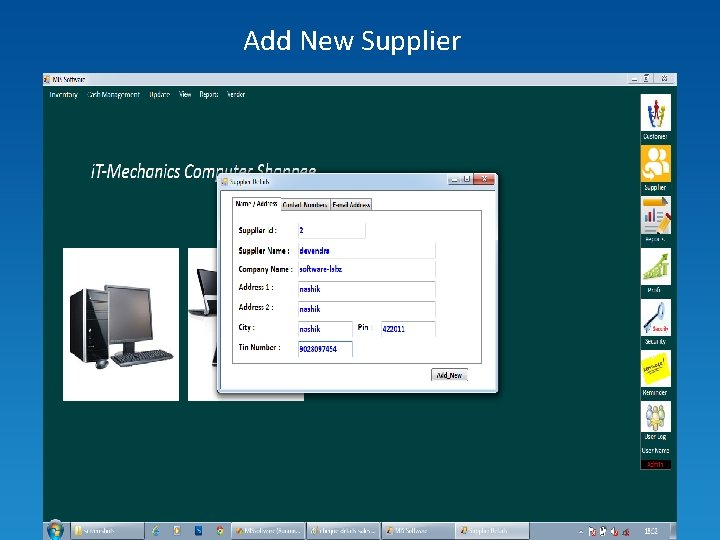Click the City field
This screenshot has width=720, height=540.
[325, 329]
